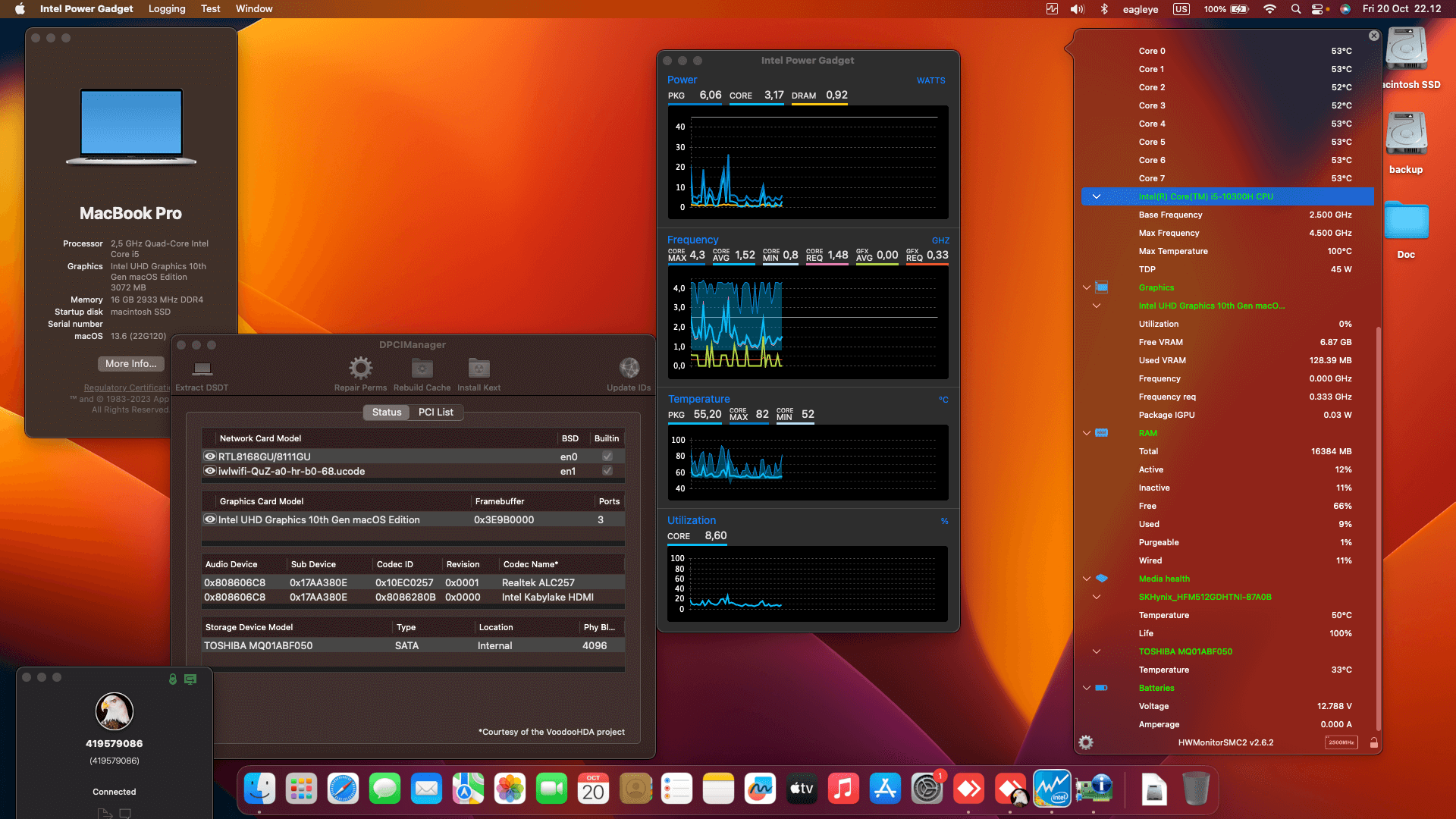Collapse the Batteries section chevron
This screenshot has height=819, width=1456.
point(1087,688)
